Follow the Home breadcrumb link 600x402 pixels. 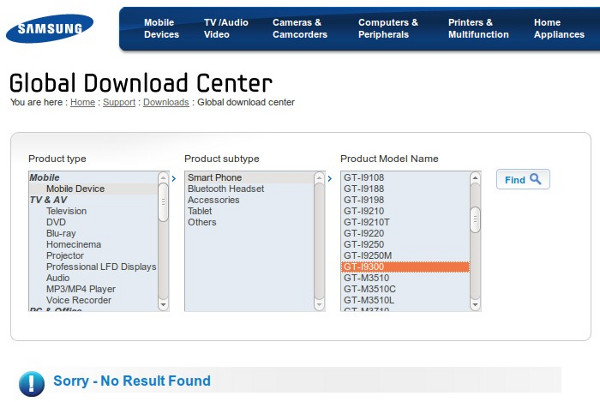83,102
